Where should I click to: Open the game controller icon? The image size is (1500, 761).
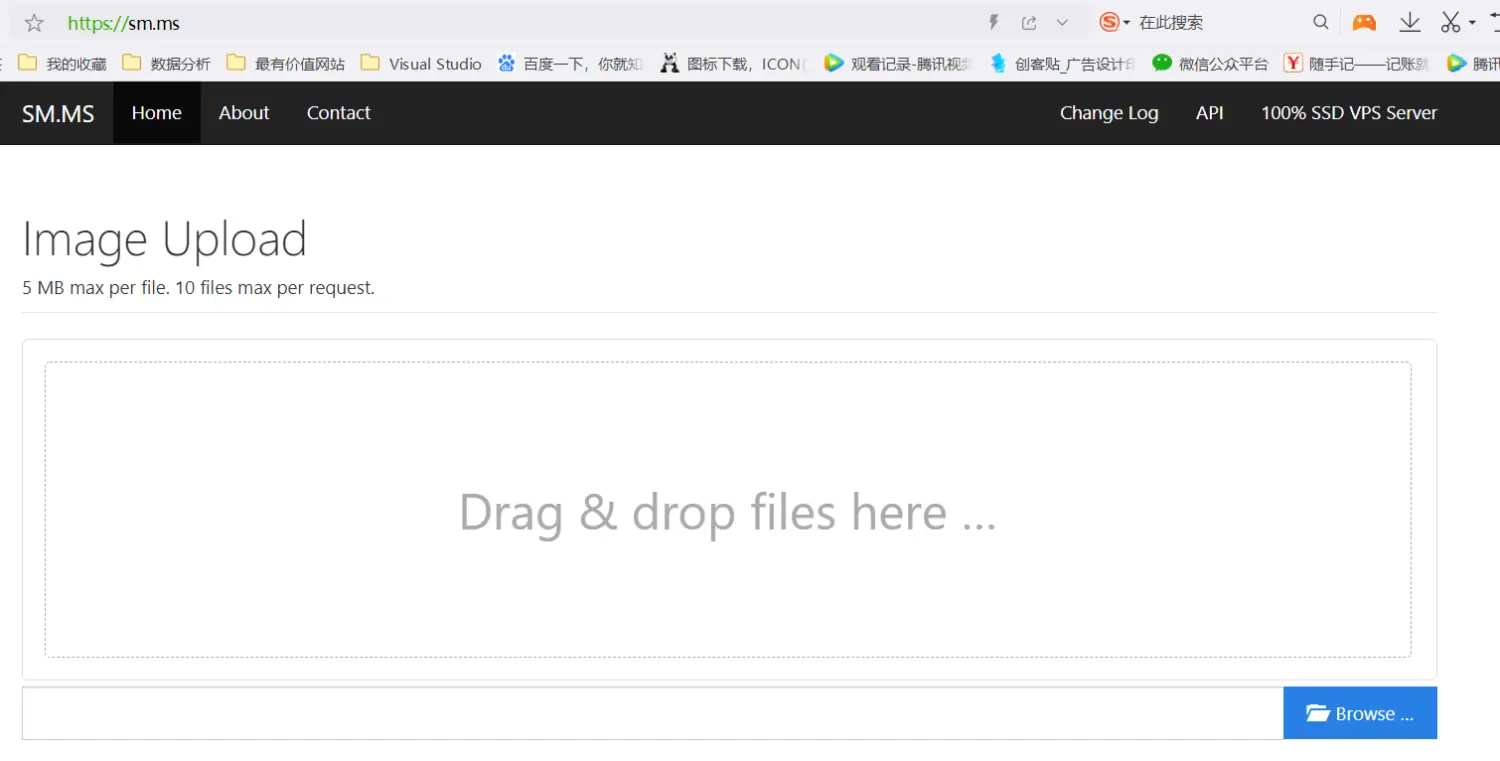(x=1364, y=22)
